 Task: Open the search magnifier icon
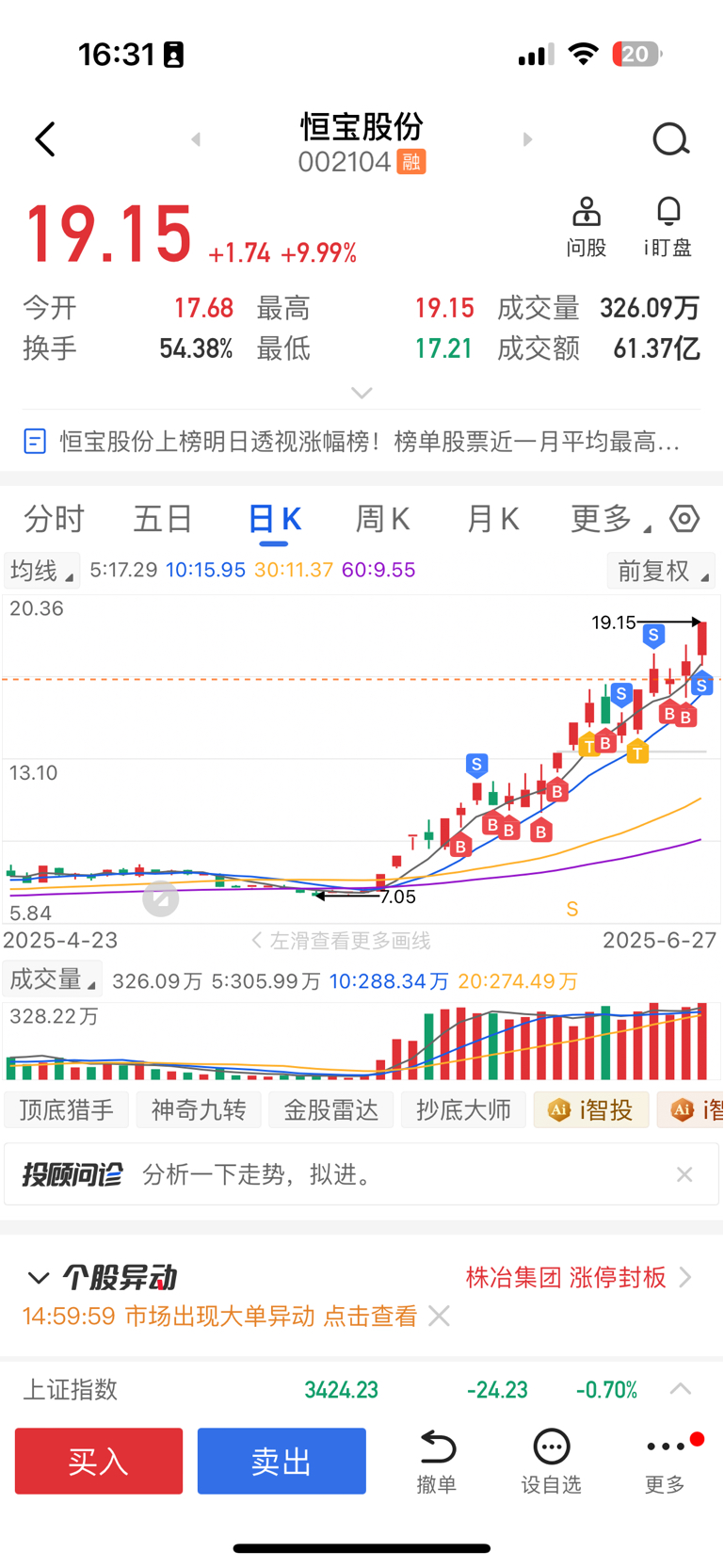tap(671, 139)
